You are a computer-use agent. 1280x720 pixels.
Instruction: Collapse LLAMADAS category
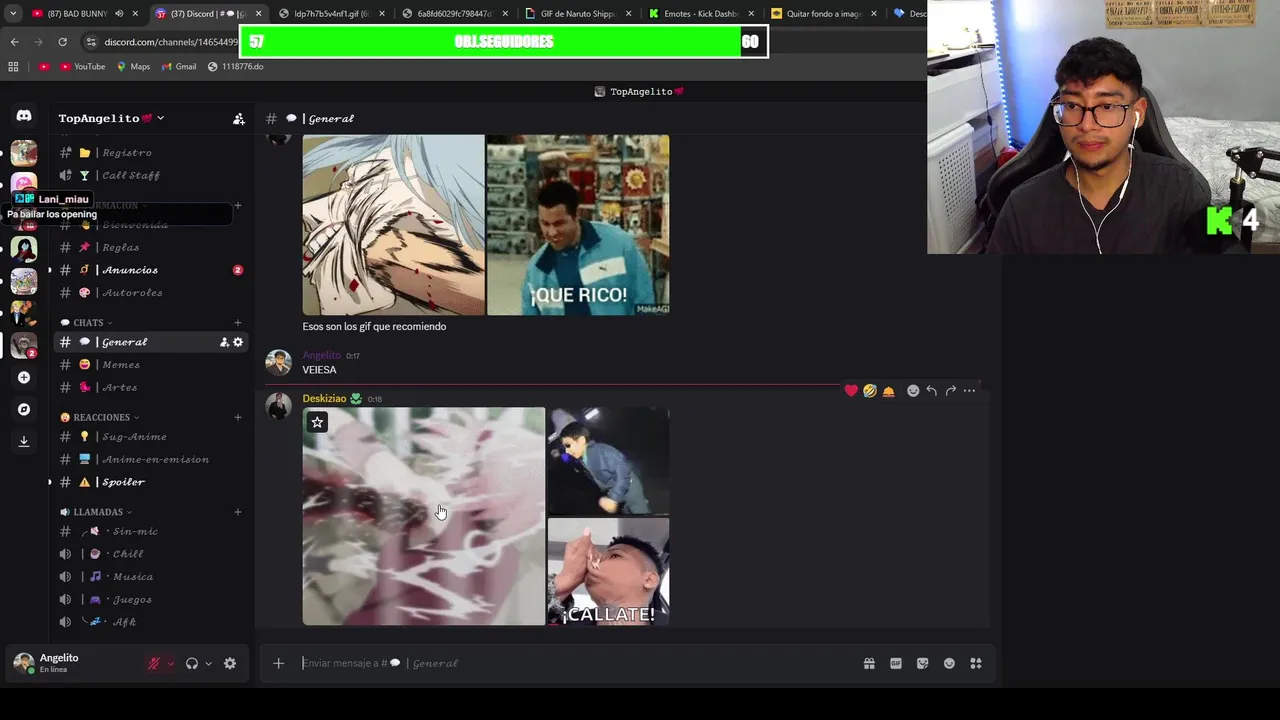(96, 512)
